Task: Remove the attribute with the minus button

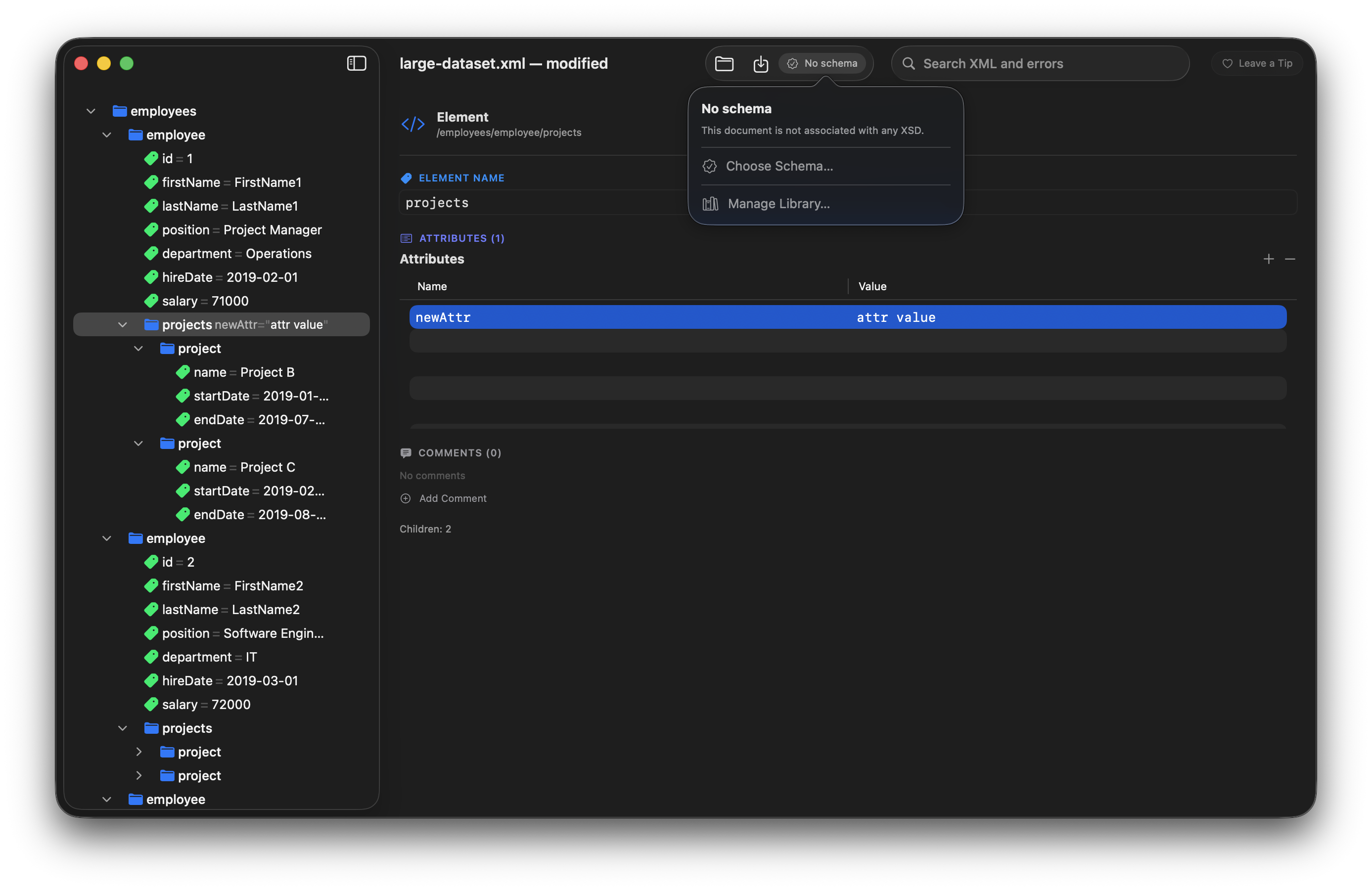Action: point(1289,260)
